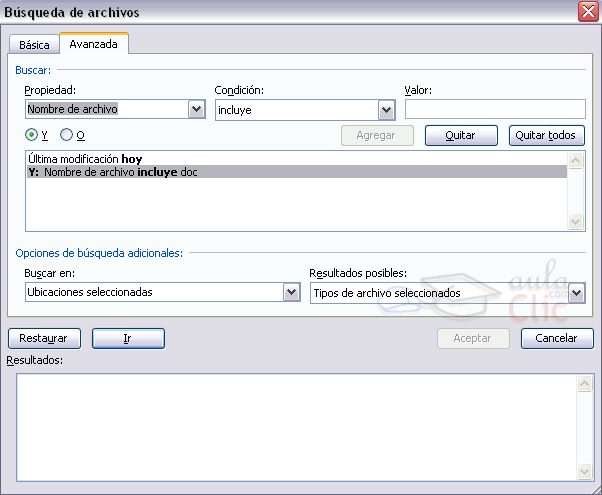The image size is (602, 495).
Task: Choose the O radio button
Action: (x=67, y=135)
